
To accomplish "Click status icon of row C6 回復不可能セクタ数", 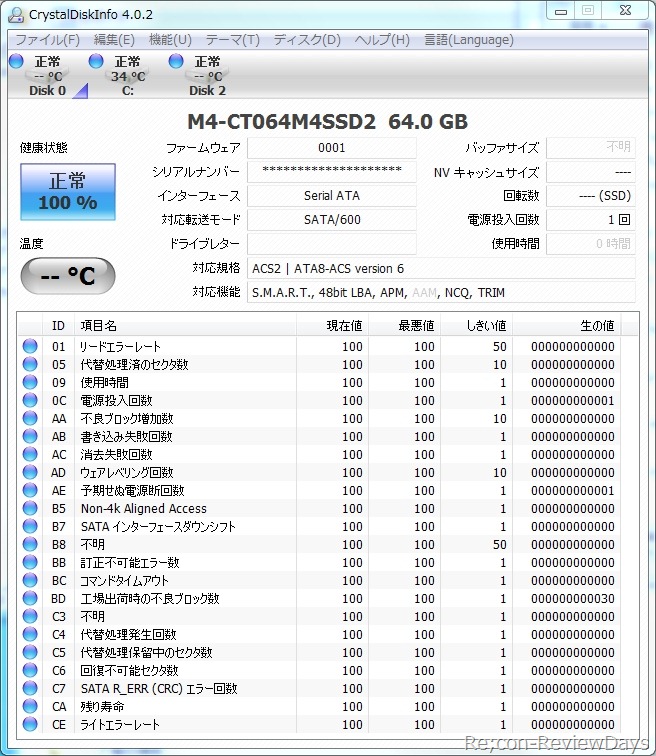I will coord(30,670).
